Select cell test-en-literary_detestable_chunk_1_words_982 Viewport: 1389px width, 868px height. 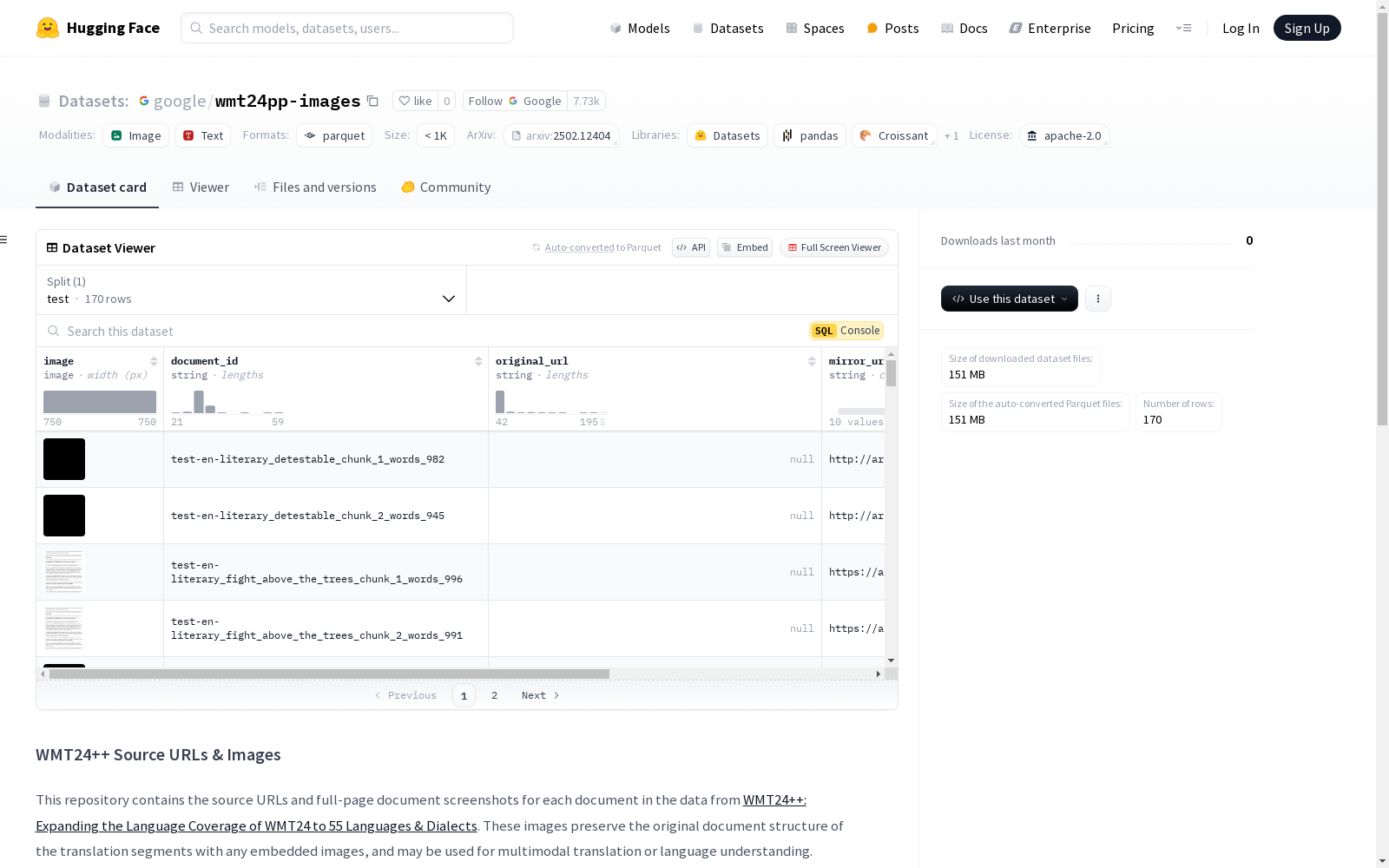pos(326,459)
